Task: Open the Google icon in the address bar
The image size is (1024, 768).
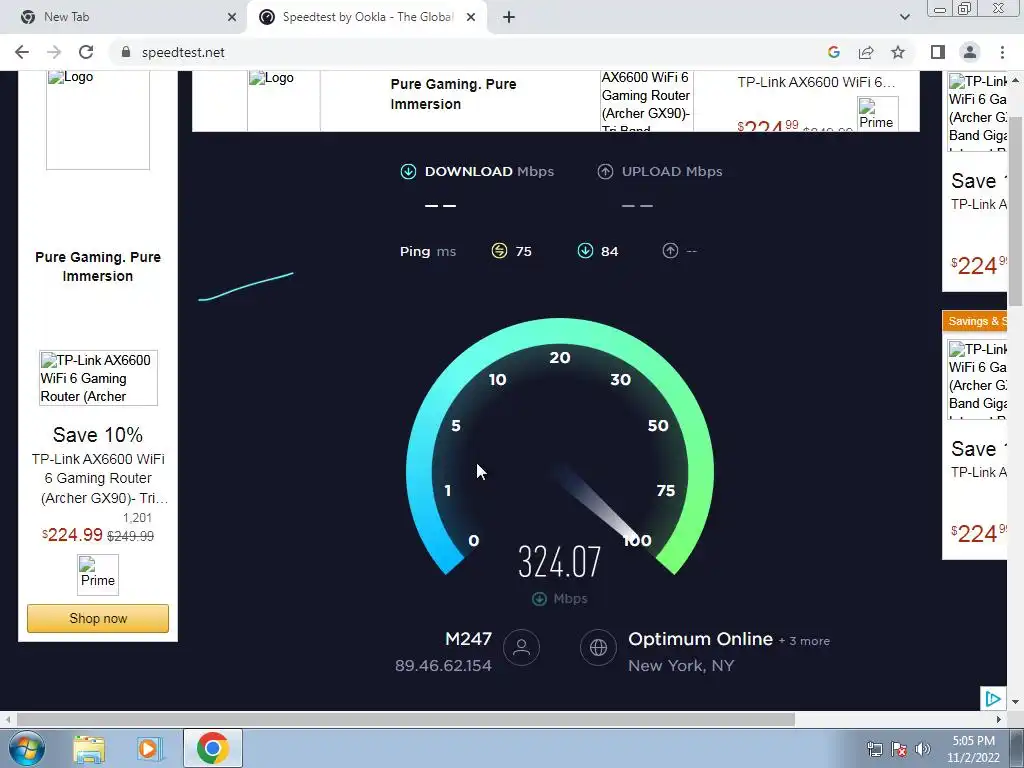Action: [833, 52]
